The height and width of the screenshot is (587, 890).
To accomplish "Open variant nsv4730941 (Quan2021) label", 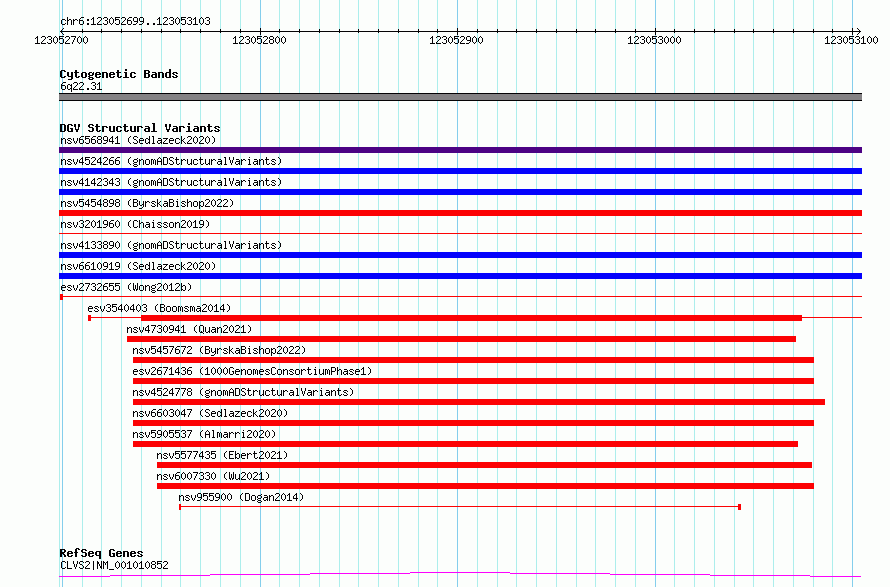I will 189,329.
